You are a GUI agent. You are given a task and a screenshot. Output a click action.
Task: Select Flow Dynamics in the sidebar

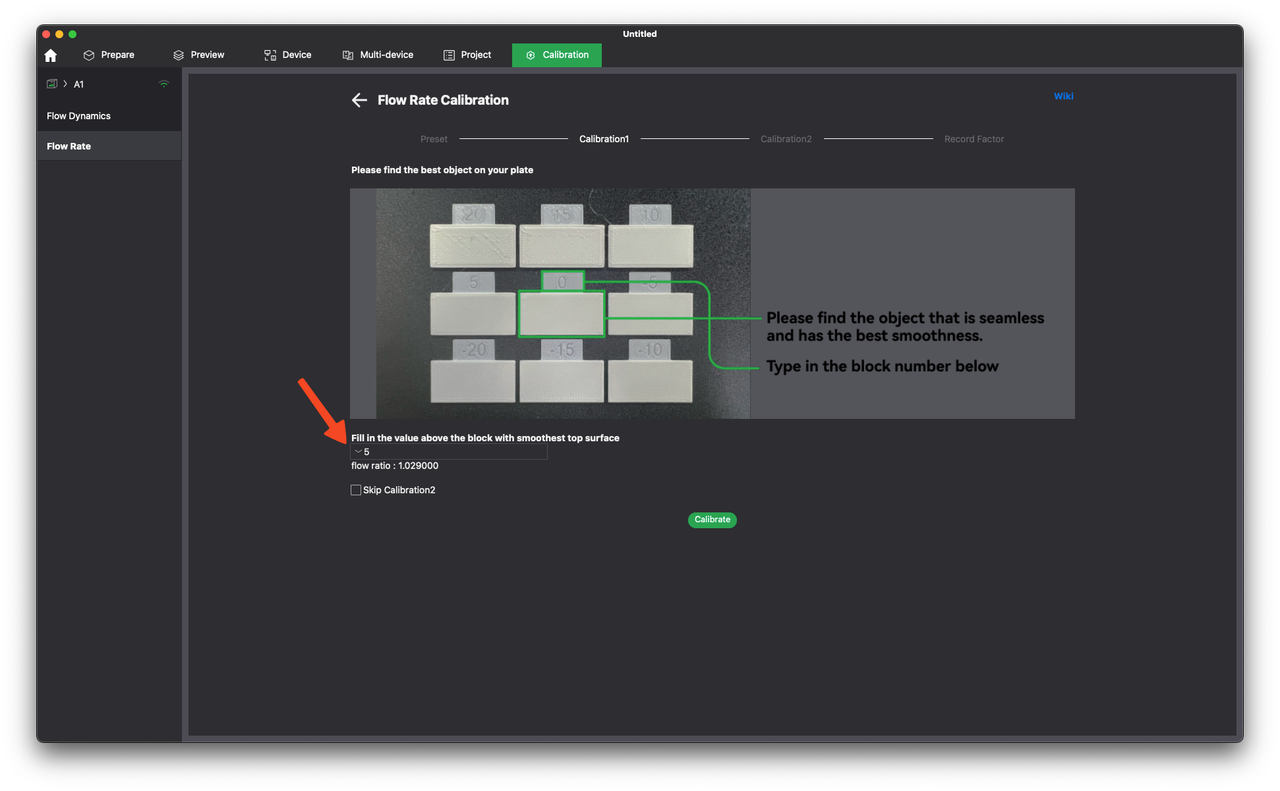pyautogui.click(x=79, y=116)
